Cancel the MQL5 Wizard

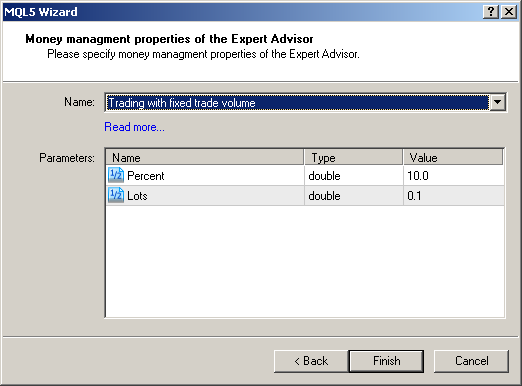click(x=471, y=361)
